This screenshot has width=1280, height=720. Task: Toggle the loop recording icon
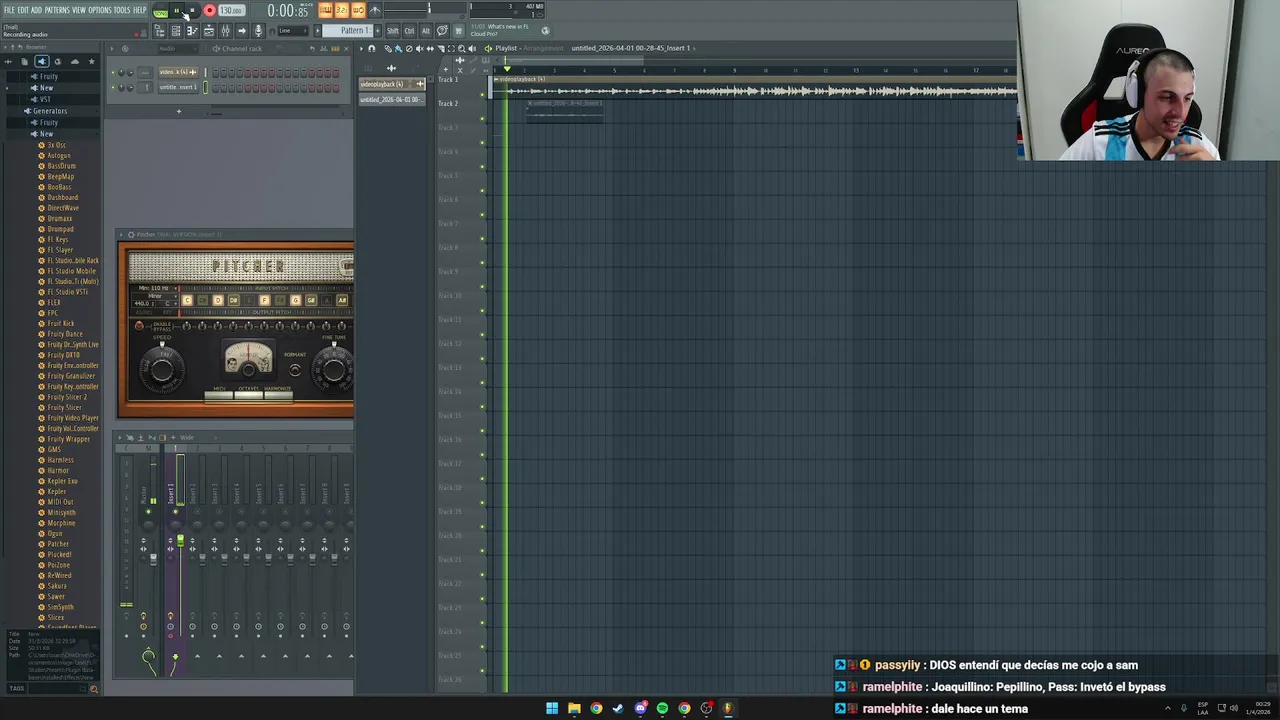click(x=358, y=10)
